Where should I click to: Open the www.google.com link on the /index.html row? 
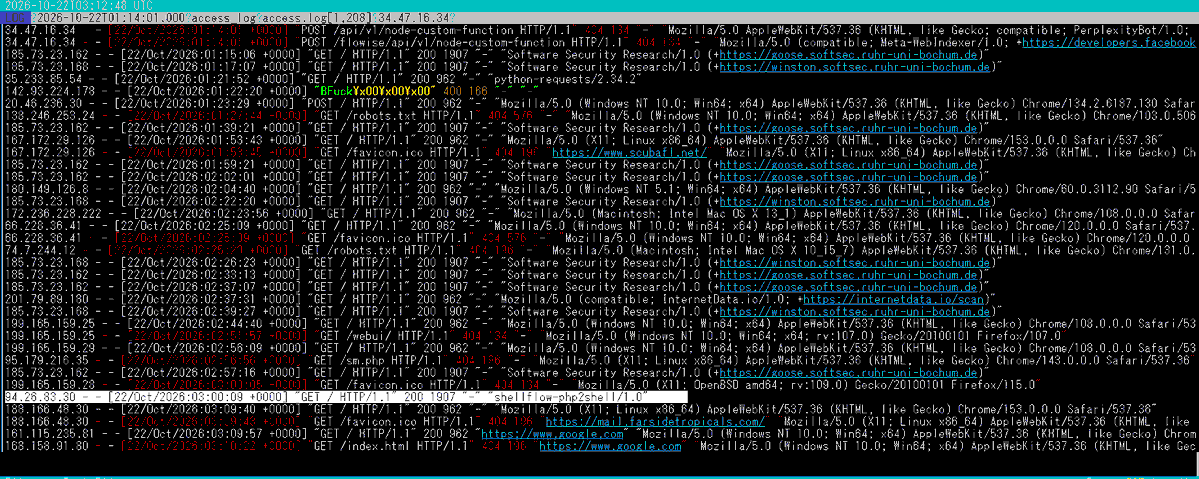coord(611,446)
